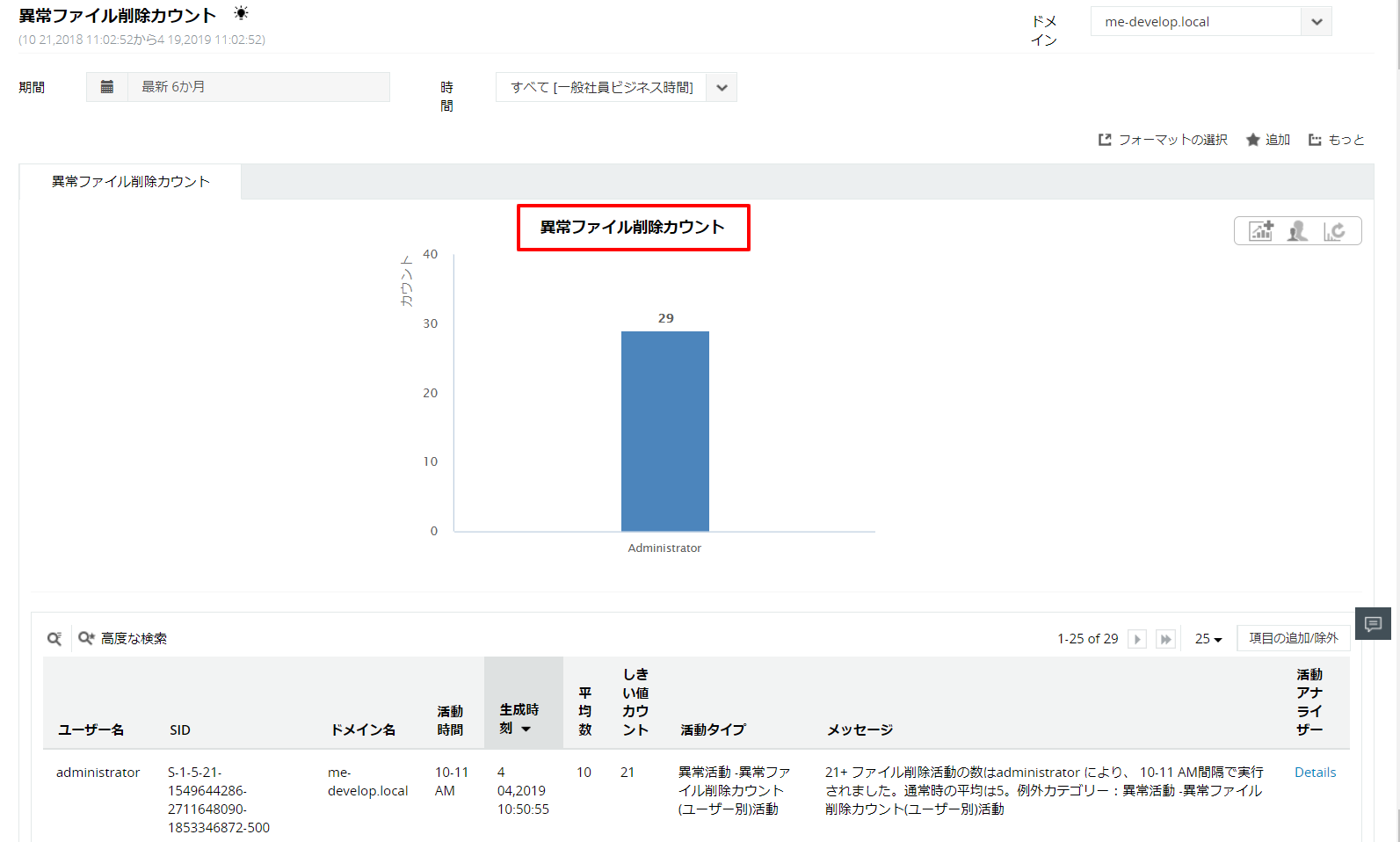The height and width of the screenshot is (842, 1400).
Task: Click the sun-shaped icon beside the report title
Action: click(x=241, y=13)
